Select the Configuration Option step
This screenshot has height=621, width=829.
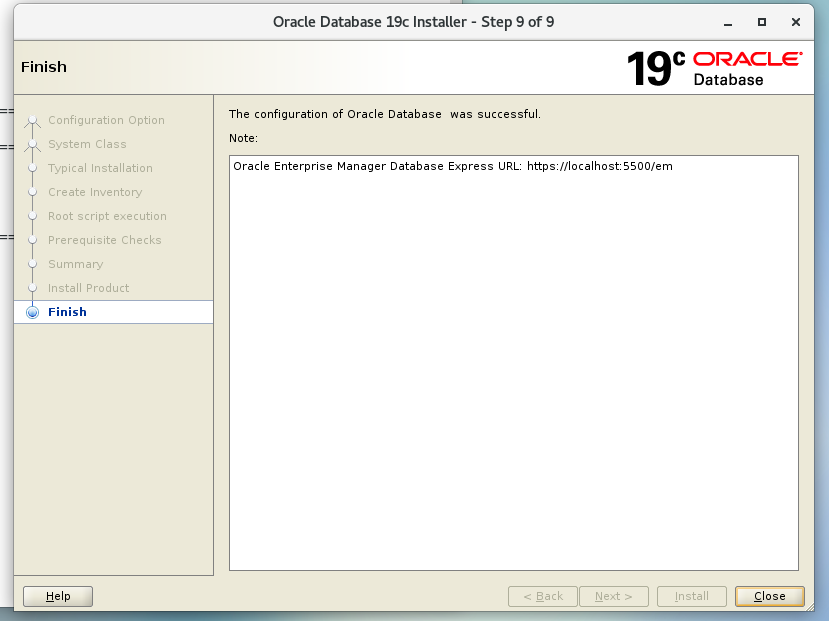106,120
